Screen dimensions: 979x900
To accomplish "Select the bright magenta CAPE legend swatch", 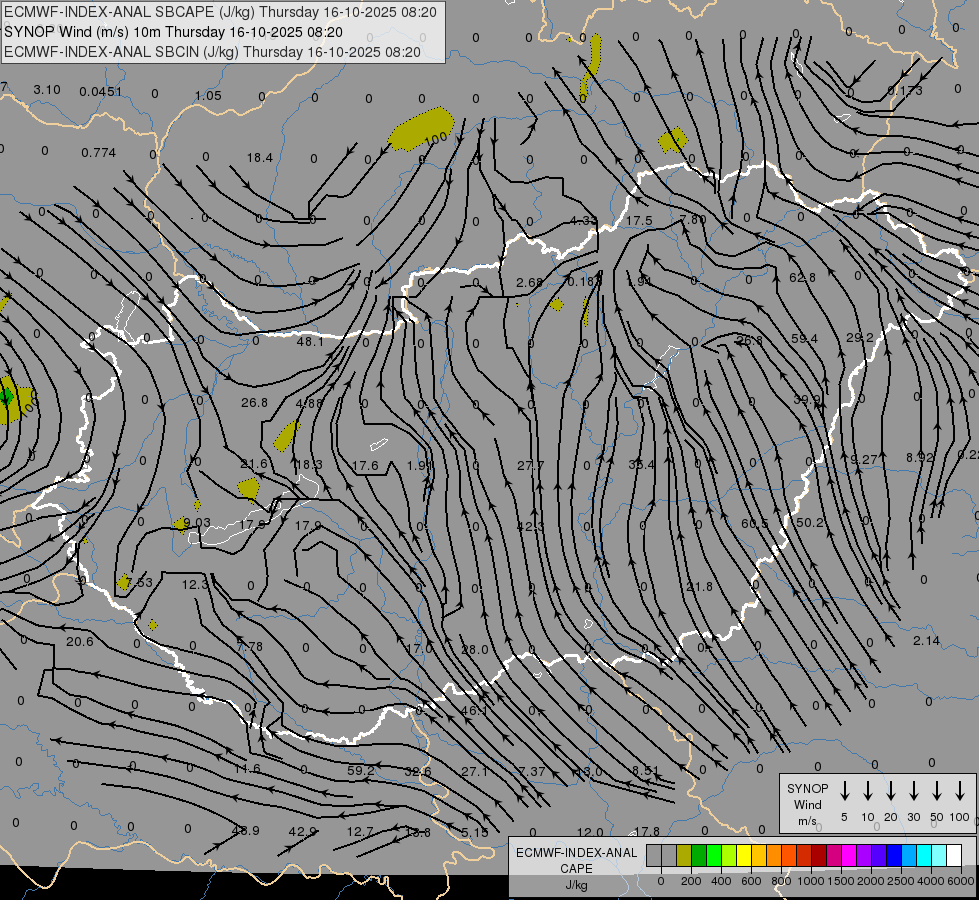I will coord(849,856).
